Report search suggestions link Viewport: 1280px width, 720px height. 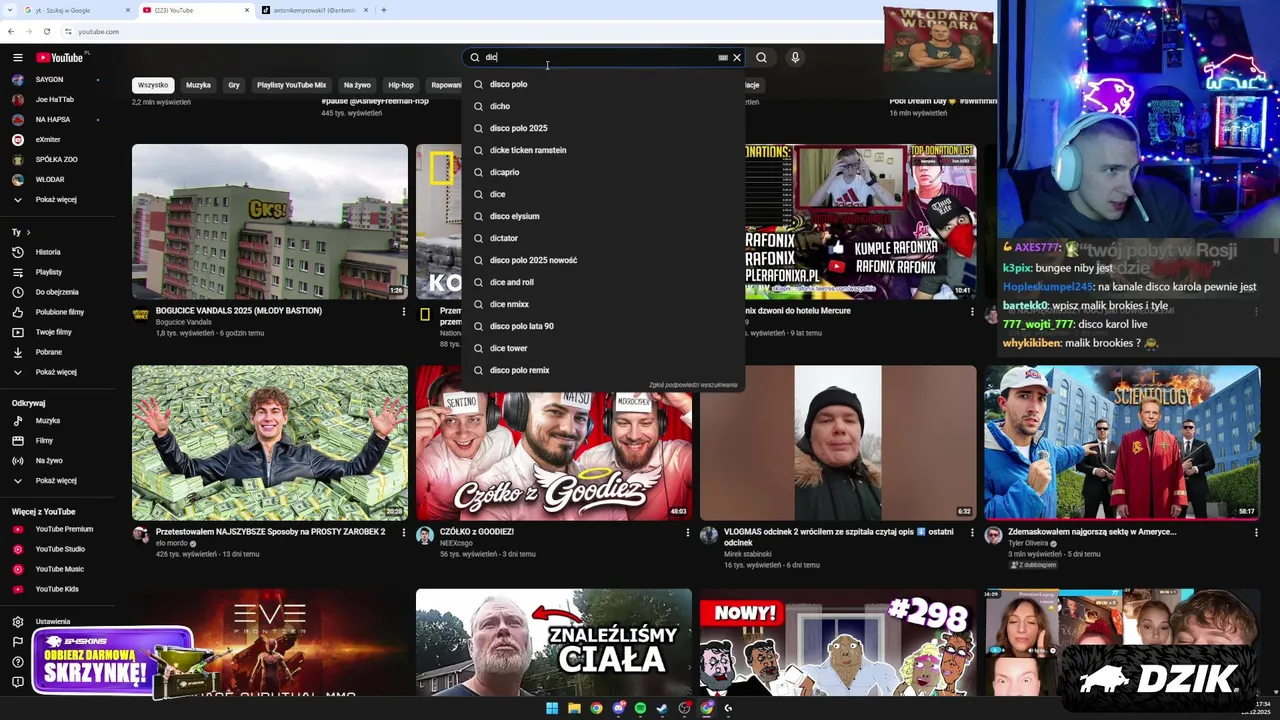coord(693,385)
